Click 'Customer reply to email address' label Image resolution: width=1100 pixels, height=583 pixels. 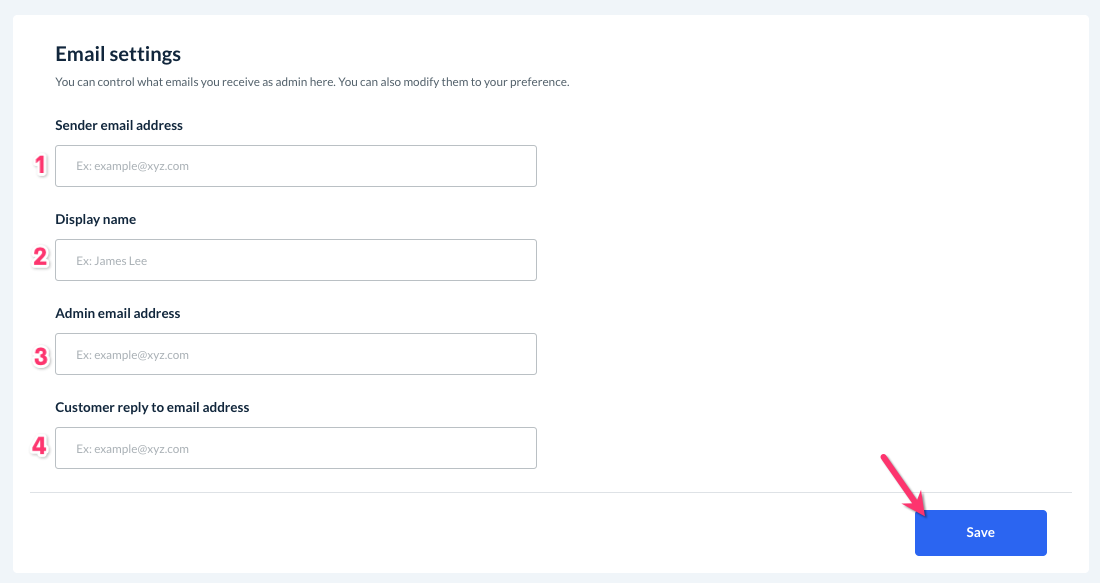152,407
